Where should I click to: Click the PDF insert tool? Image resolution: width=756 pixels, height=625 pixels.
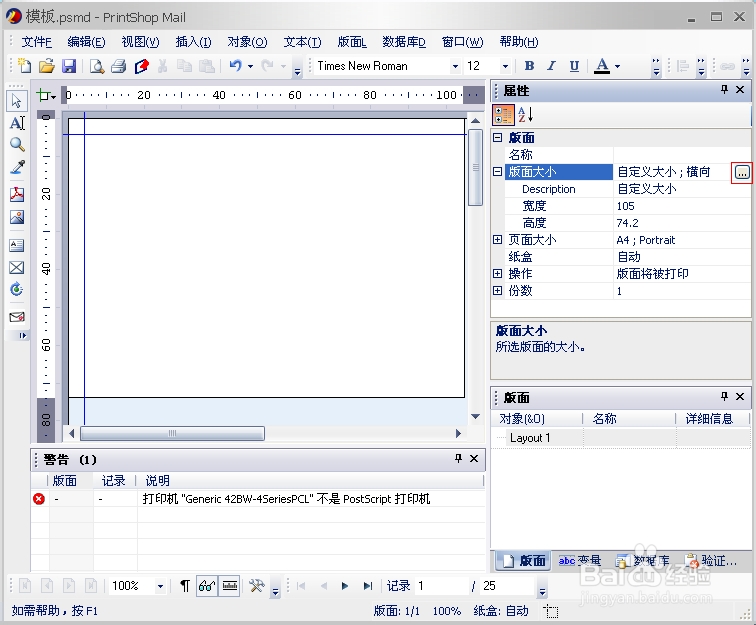pos(16,194)
